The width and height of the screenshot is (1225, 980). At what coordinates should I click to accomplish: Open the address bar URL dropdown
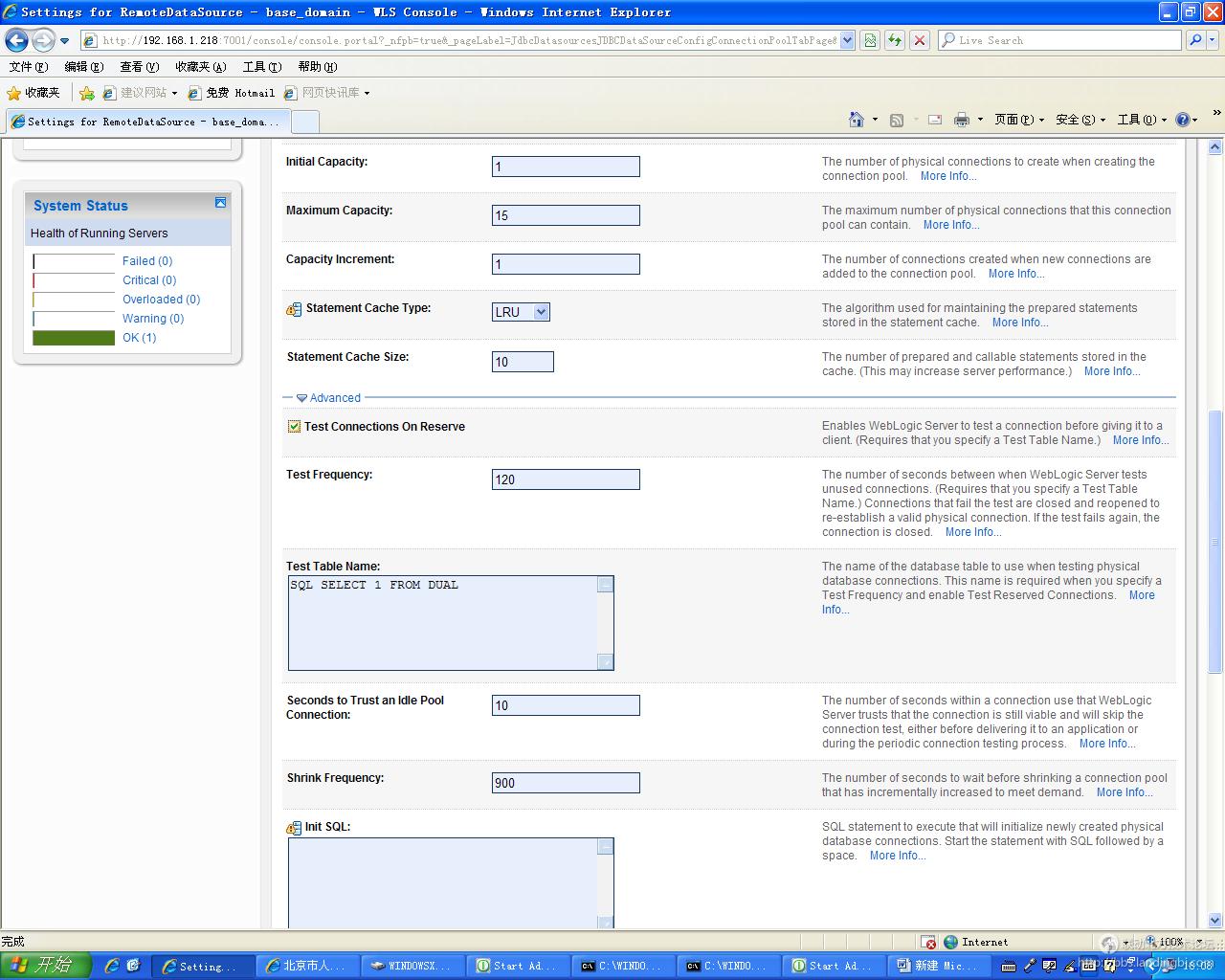pos(847,40)
